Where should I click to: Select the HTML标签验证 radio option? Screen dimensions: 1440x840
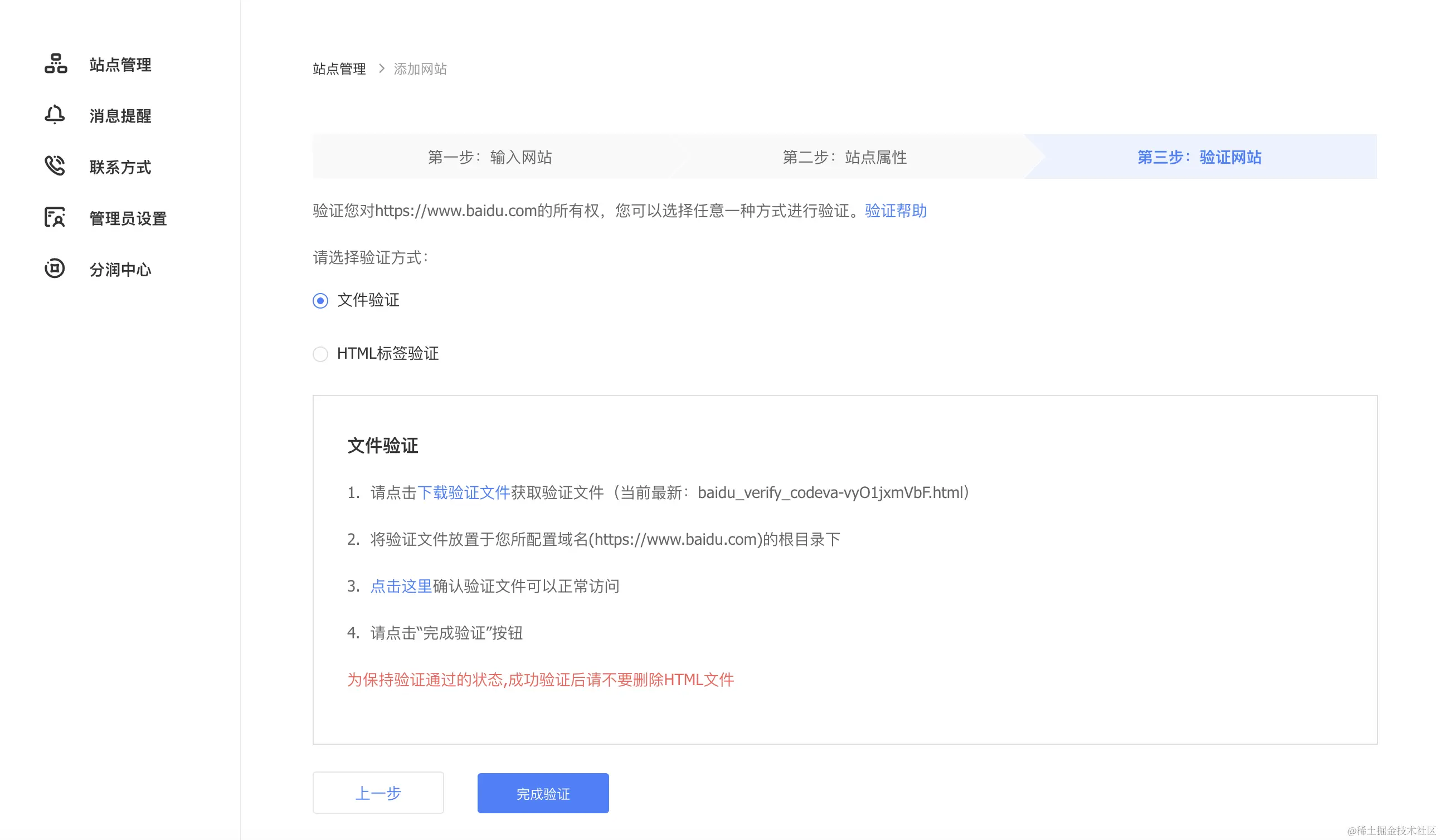click(320, 354)
